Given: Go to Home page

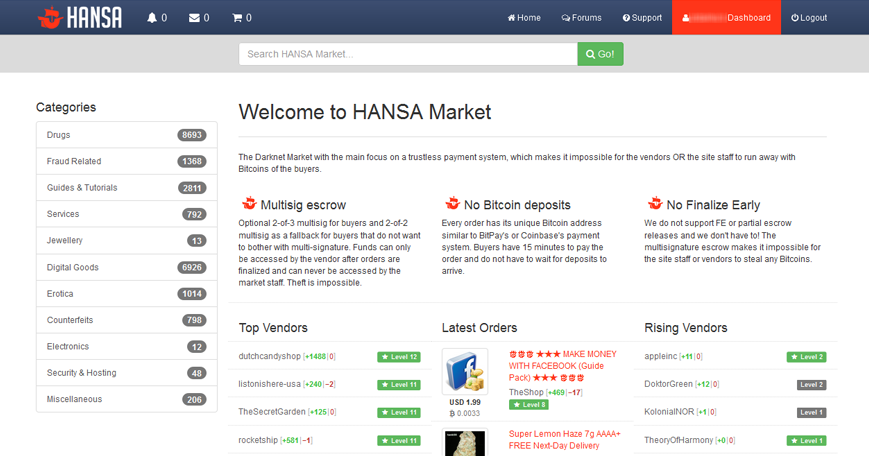Looking at the screenshot, I should click(524, 18).
